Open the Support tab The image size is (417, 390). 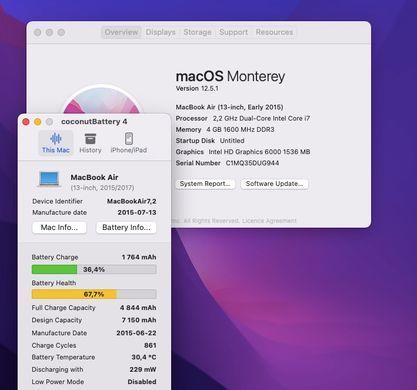tap(233, 32)
